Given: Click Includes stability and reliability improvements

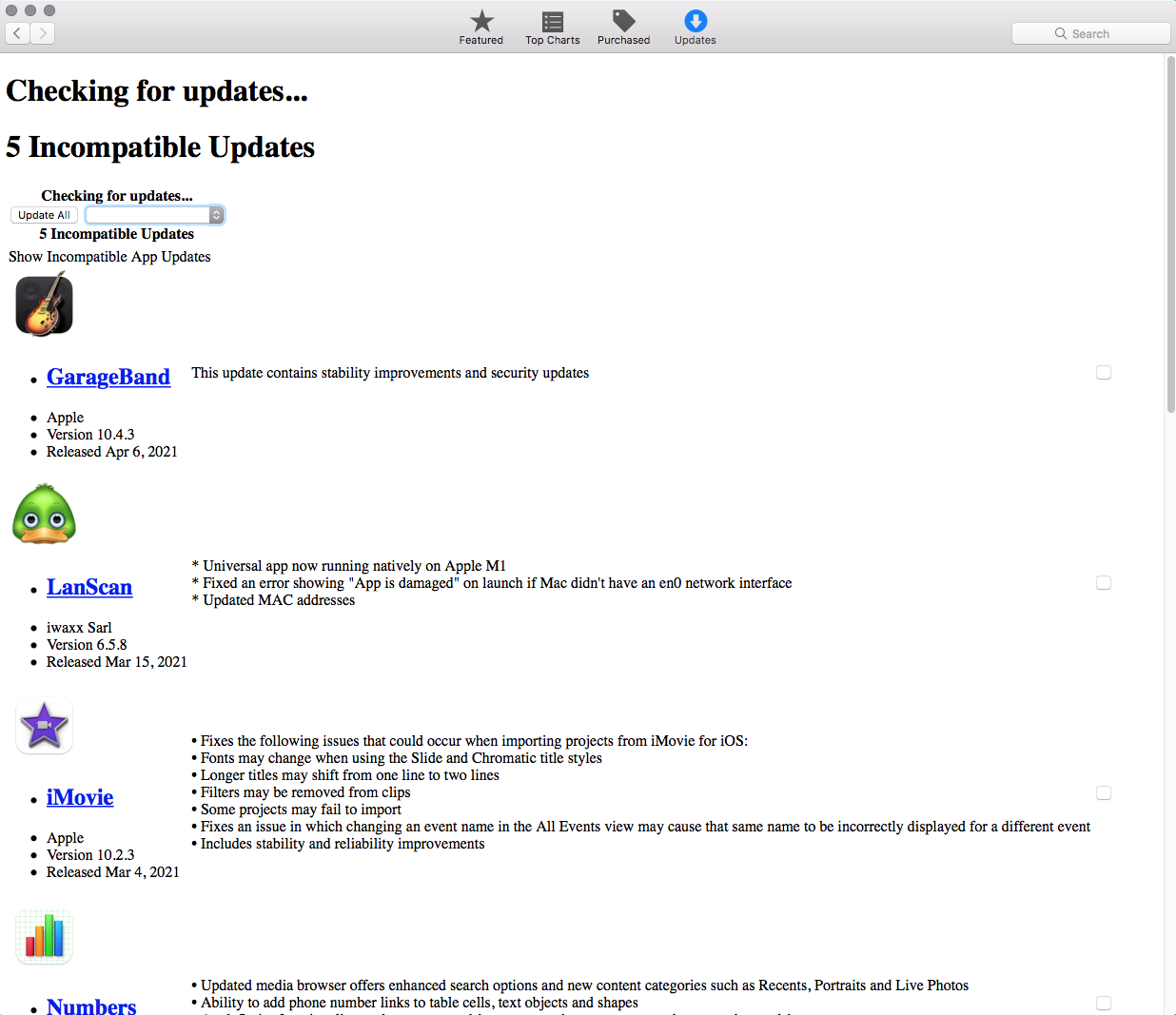Looking at the screenshot, I should tap(338, 844).
